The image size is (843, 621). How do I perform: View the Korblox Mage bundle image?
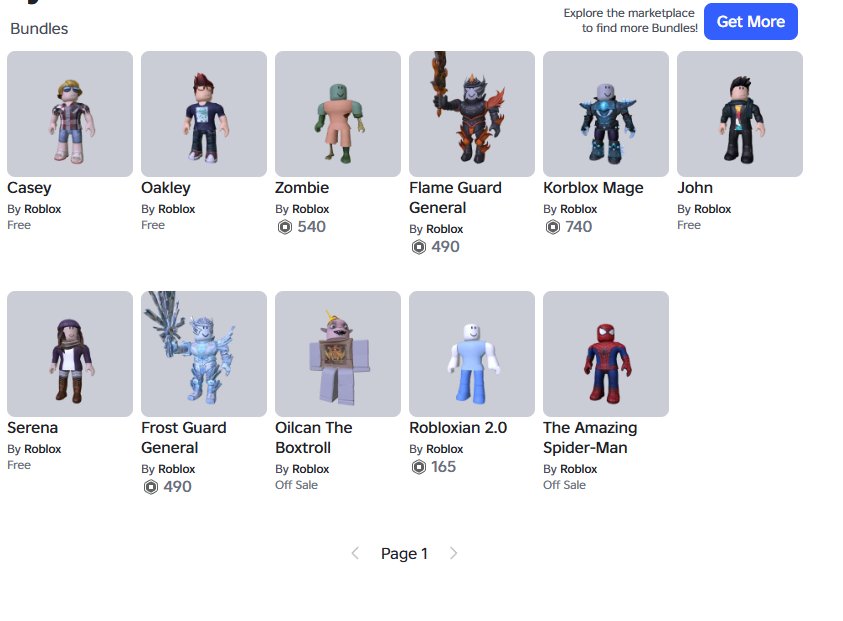point(606,114)
